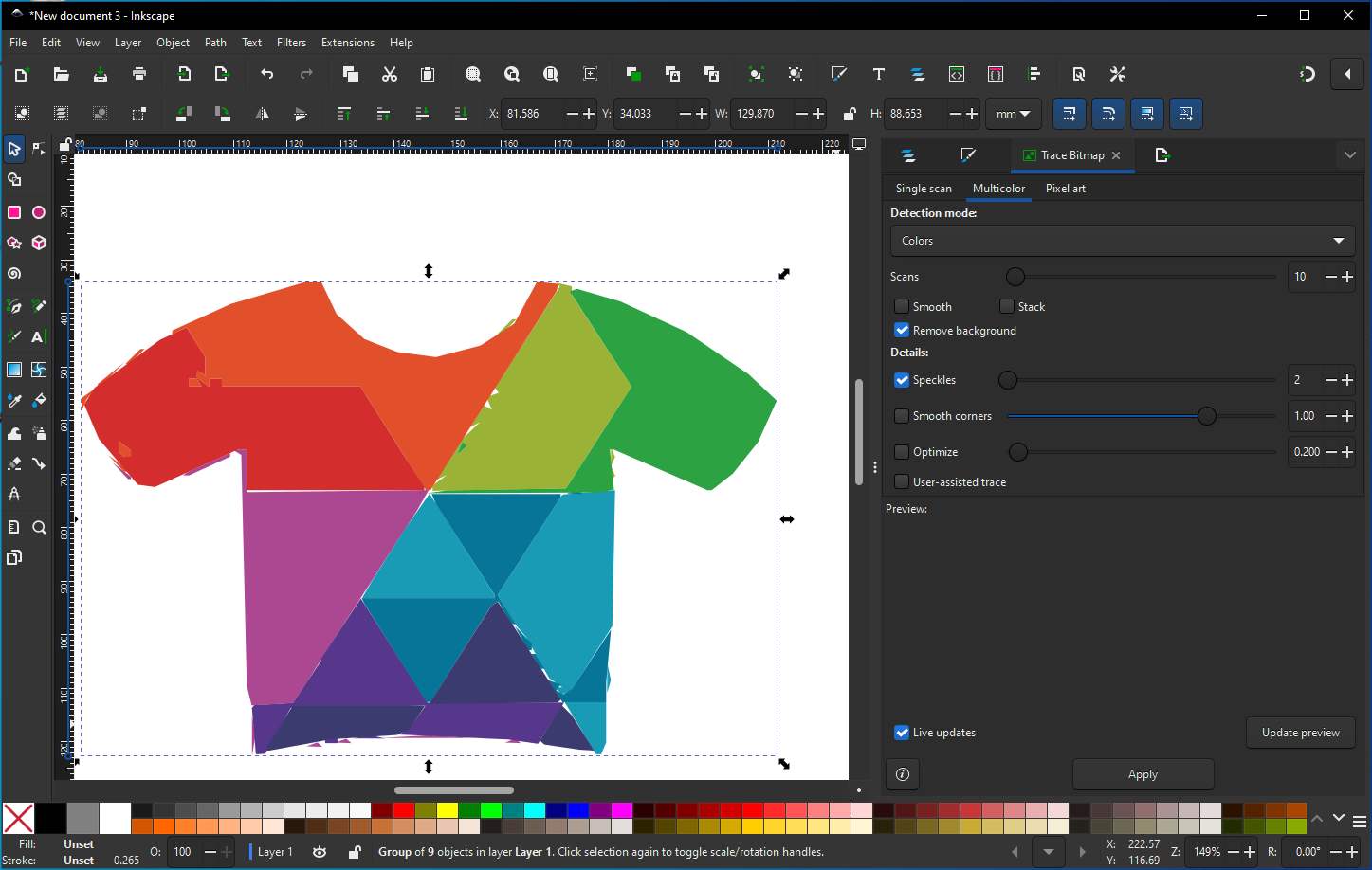Select the Rectangle tool
This screenshot has width=1372, height=870.
[14, 212]
